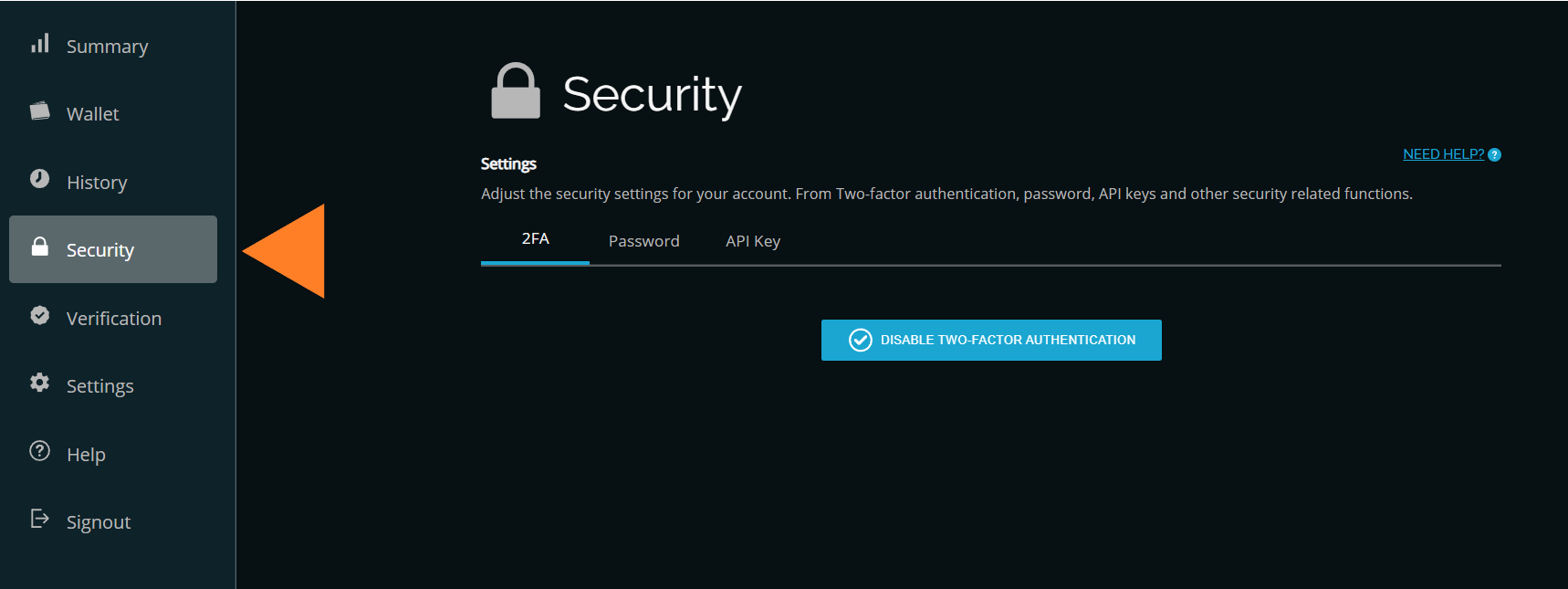Click the Help question mark icon
1568x589 pixels.
[39, 451]
